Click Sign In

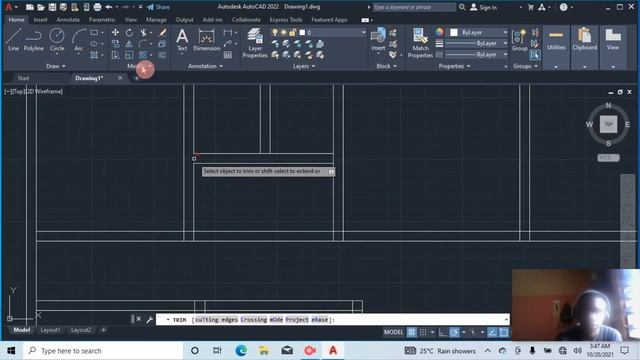pyautogui.click(x=484, y=7)
